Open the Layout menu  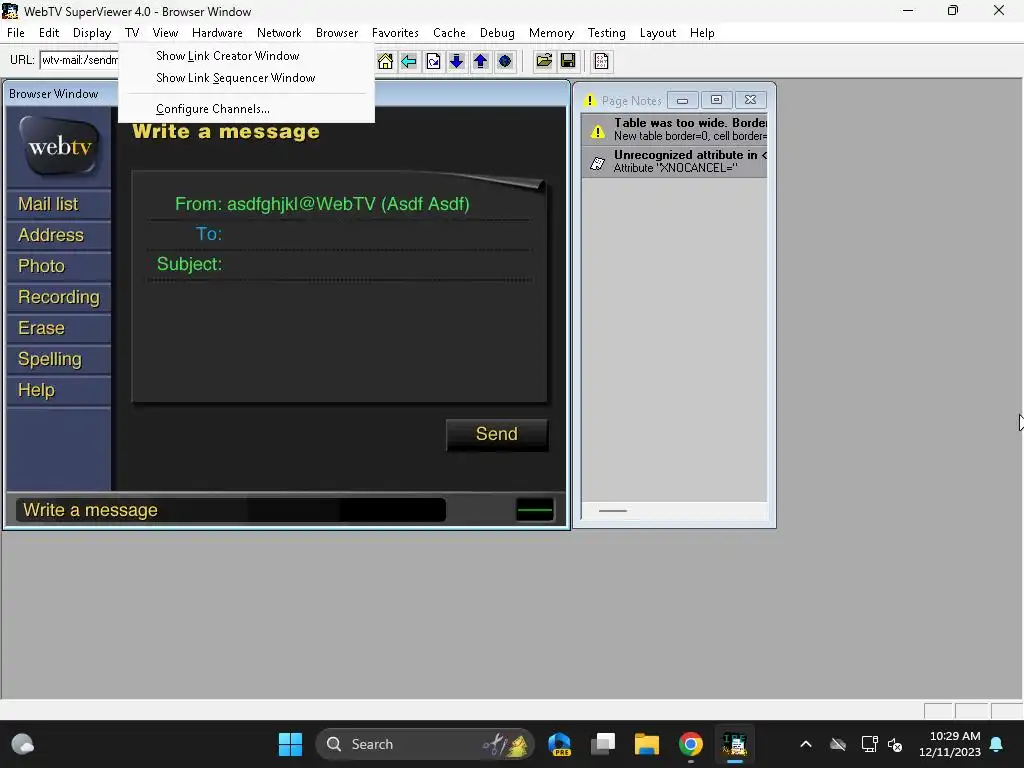point(658,33)
